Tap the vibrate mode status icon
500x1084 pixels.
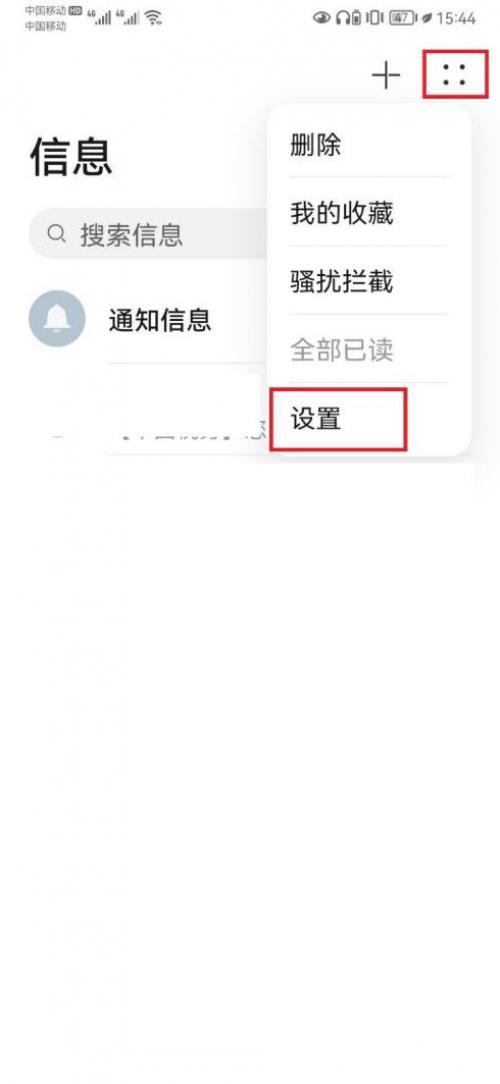click(374, 18)
